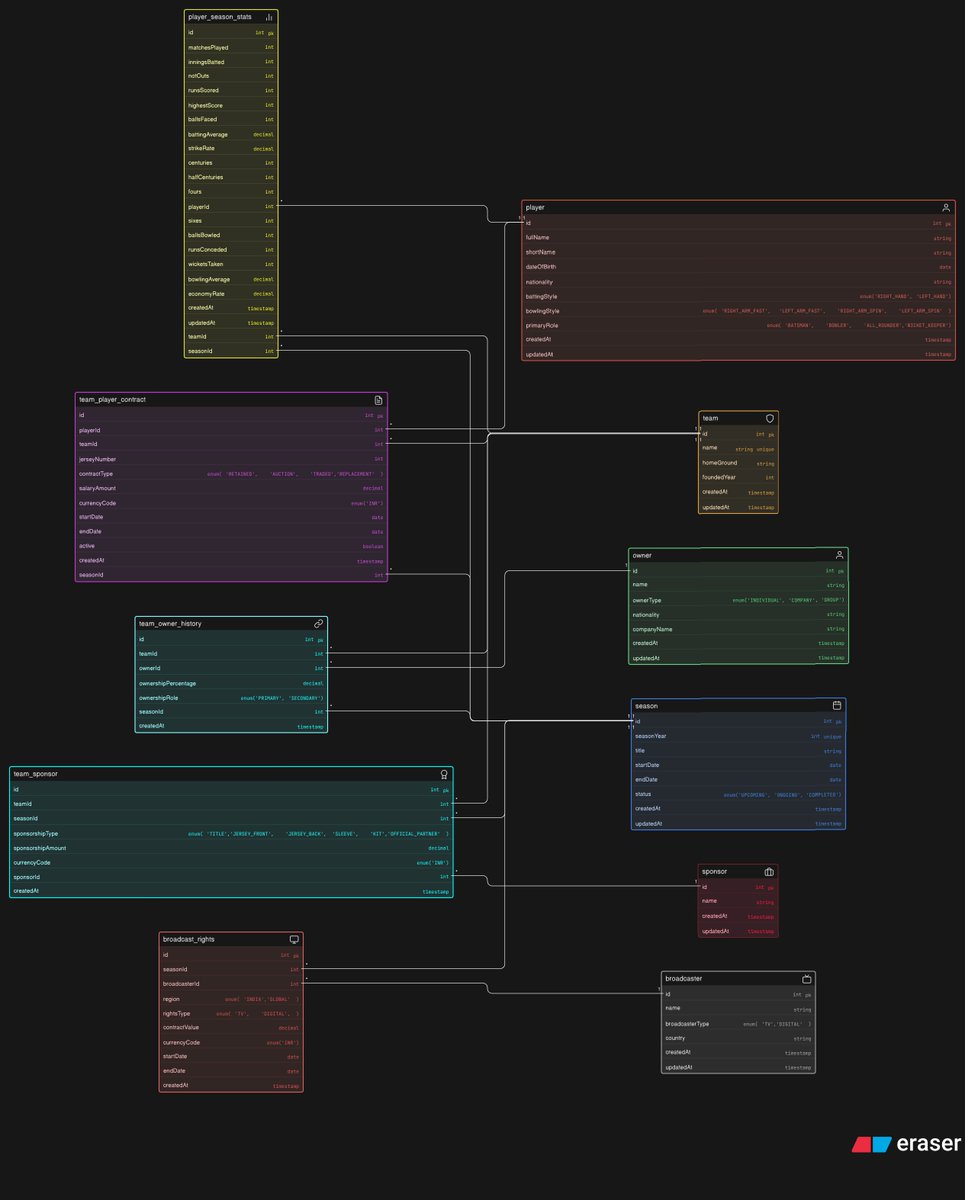This screenshot has width=965, height=1200.
Task: Click the briefcase icon on sponsor table
Action: 769,871
